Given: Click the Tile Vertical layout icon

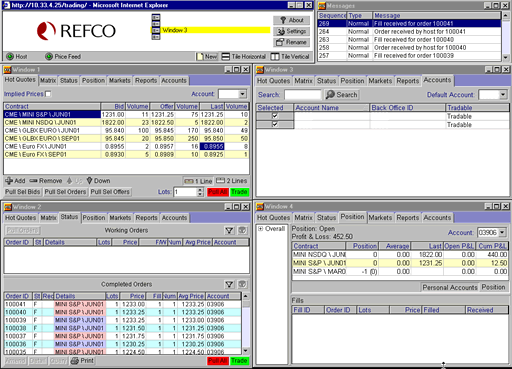Looking at the screenshot, I should click(275, 57).
